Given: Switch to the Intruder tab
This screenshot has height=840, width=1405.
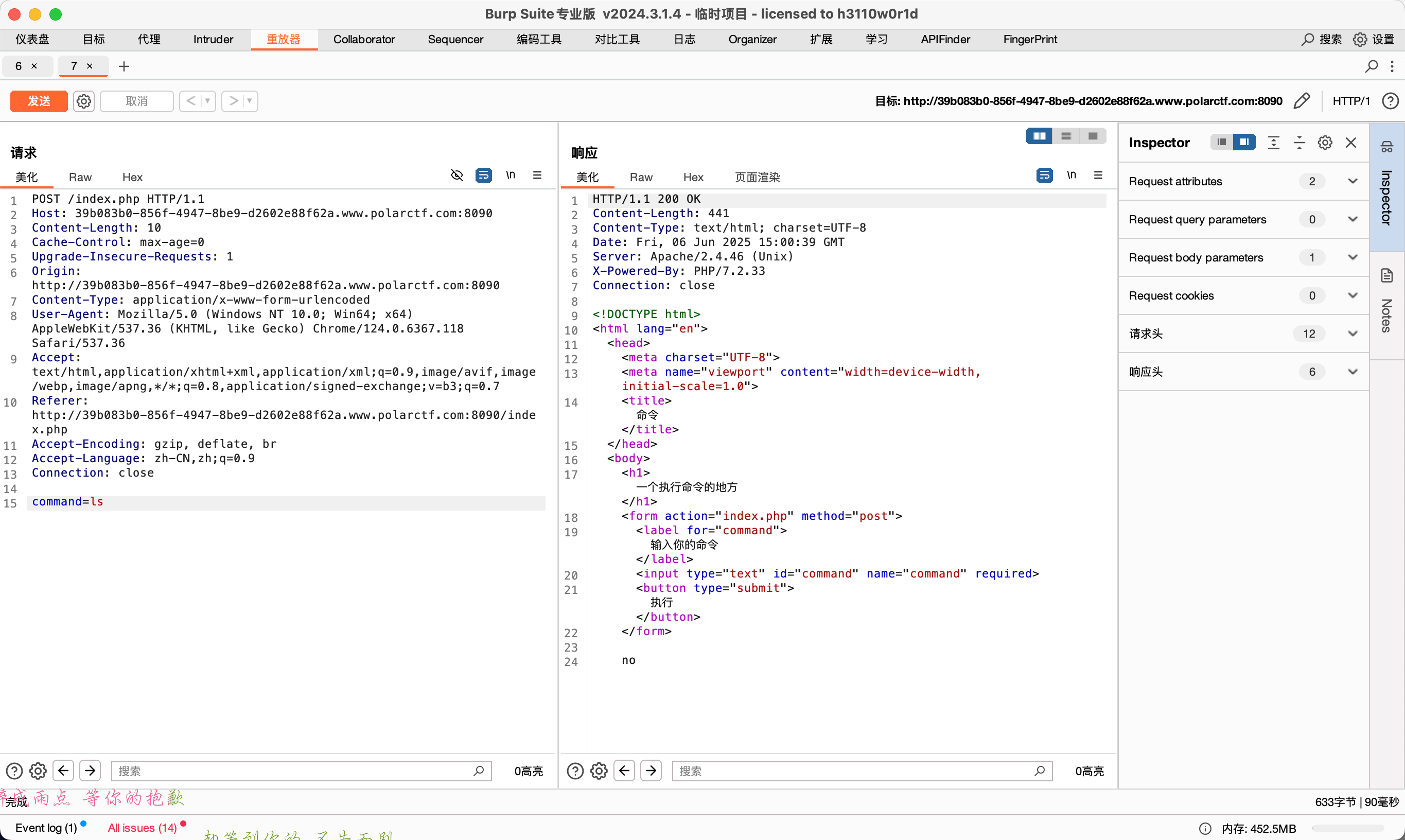Looking at the screenshot, I should [x=213, y=39].
